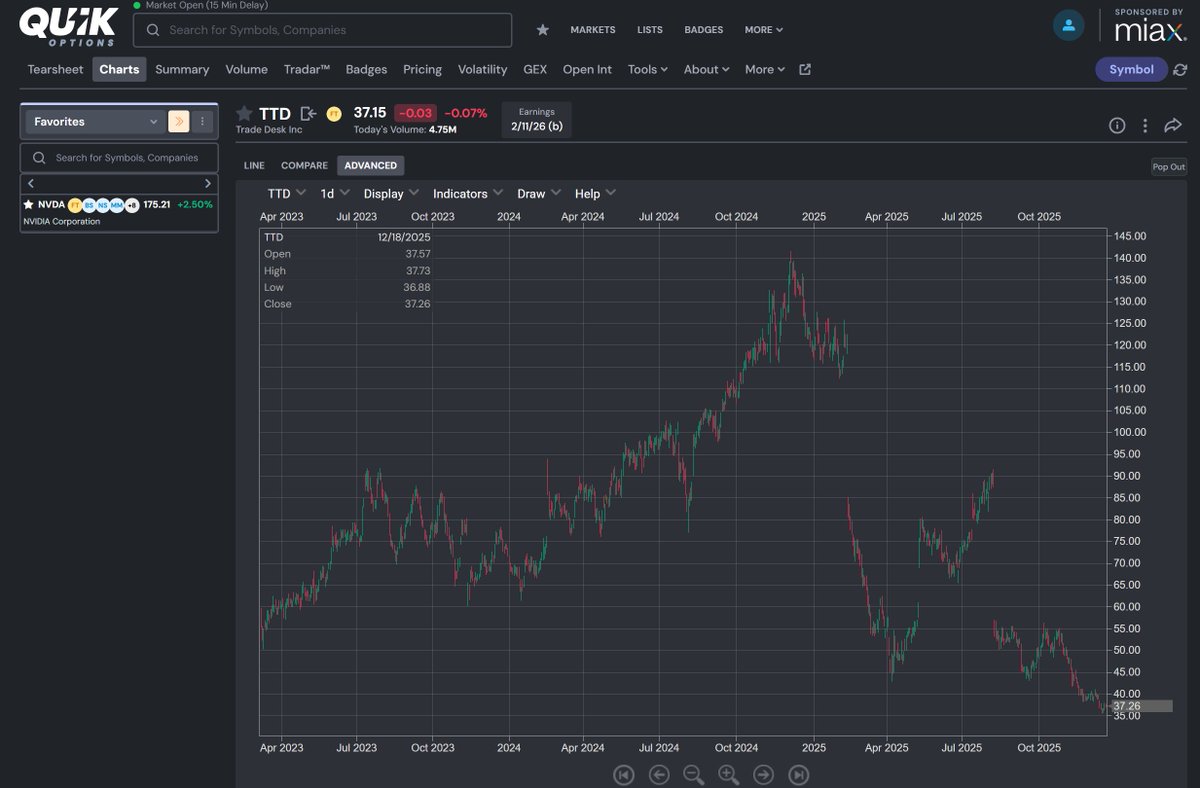Image resolution: width=1200 pixels, height=788 pixels.
Task: Pan chart right with forward arrow icon
Action: (763, 774)
